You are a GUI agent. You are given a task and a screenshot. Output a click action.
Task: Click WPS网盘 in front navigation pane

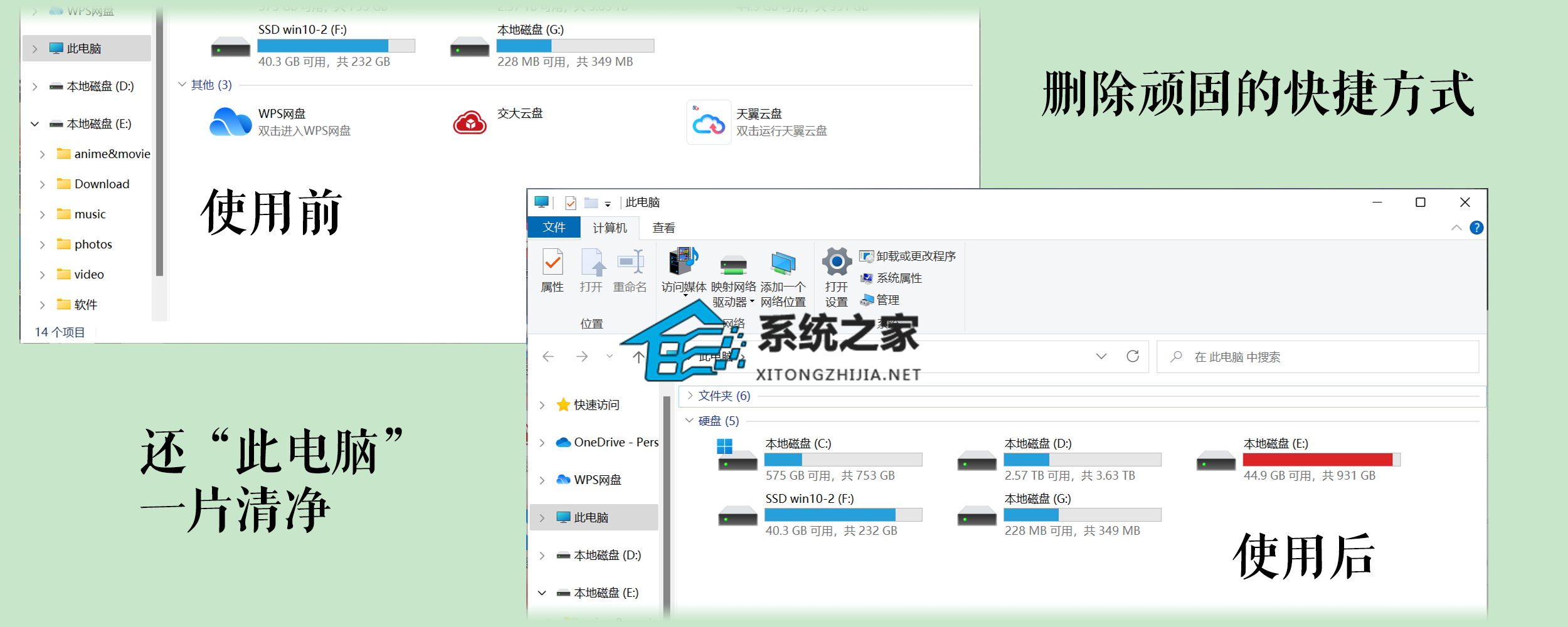[588, 480]
